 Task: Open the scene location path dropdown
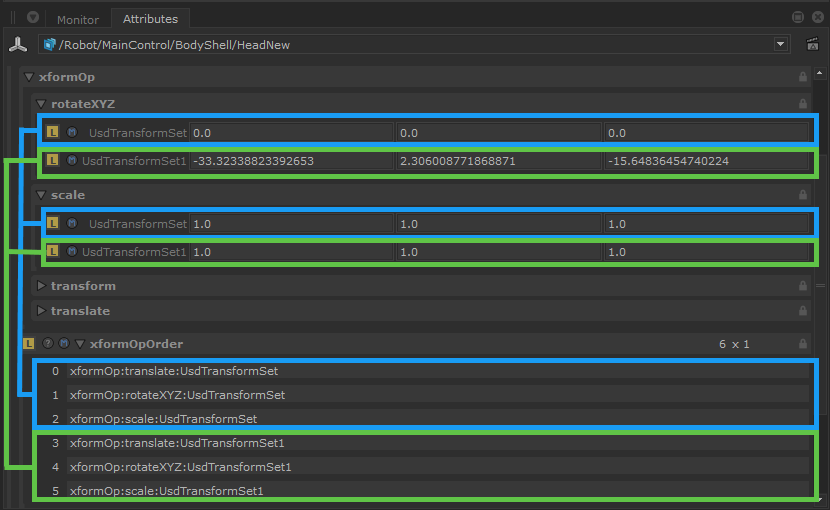(780, 44)
